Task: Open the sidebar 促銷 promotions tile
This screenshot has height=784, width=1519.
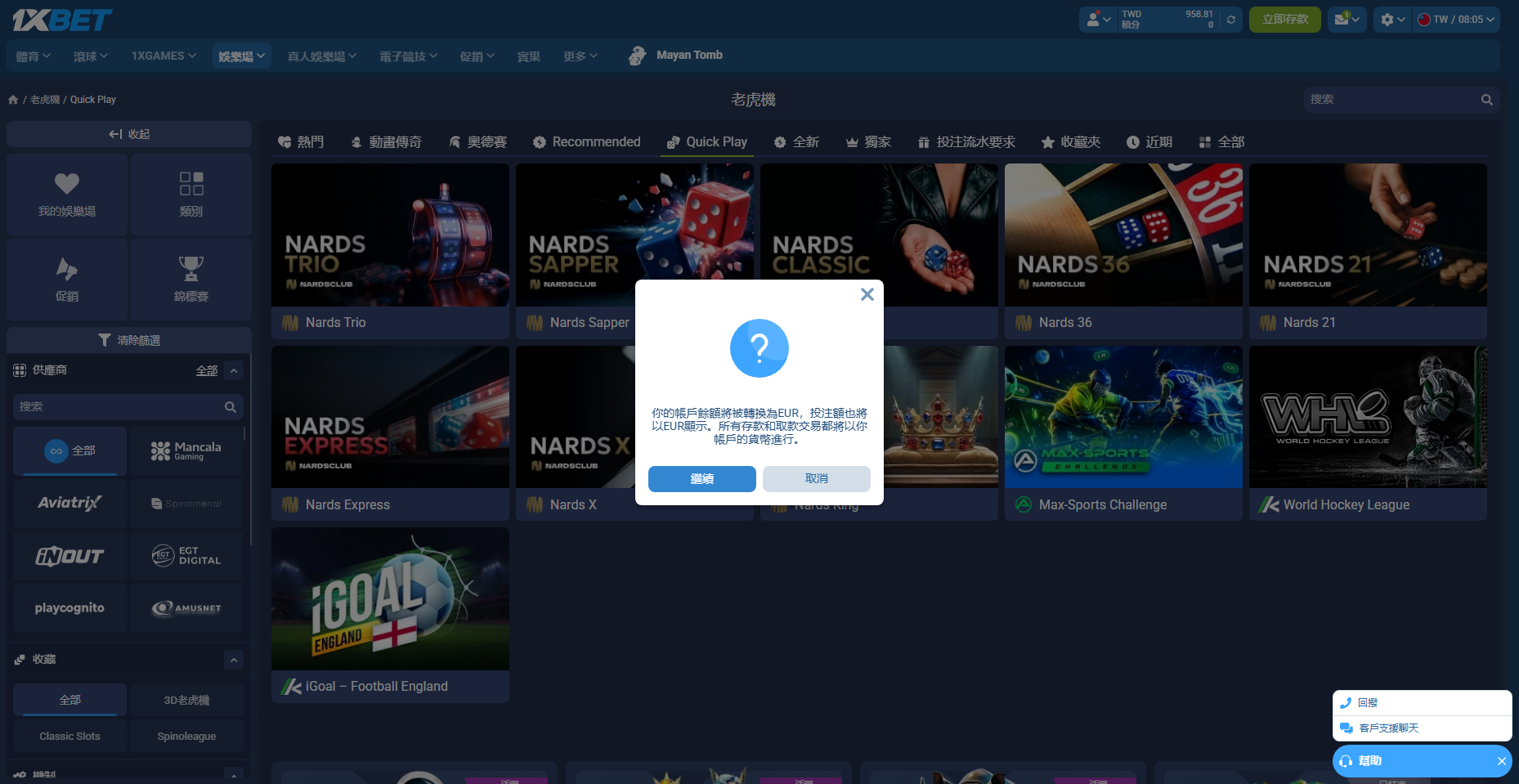Action: pos(67,279)
